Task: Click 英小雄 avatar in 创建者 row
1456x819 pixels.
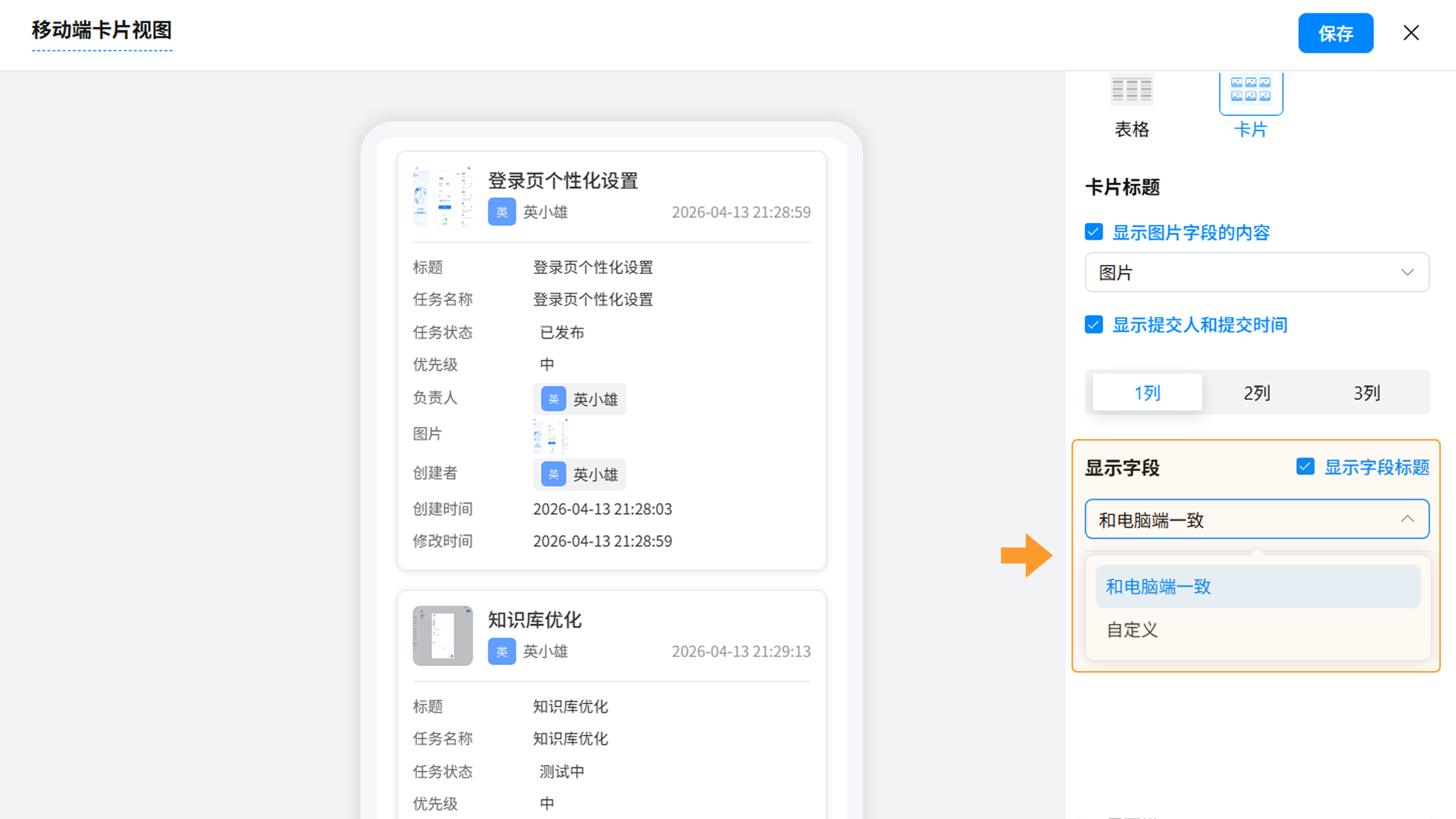Action: (x=553, y=474)
